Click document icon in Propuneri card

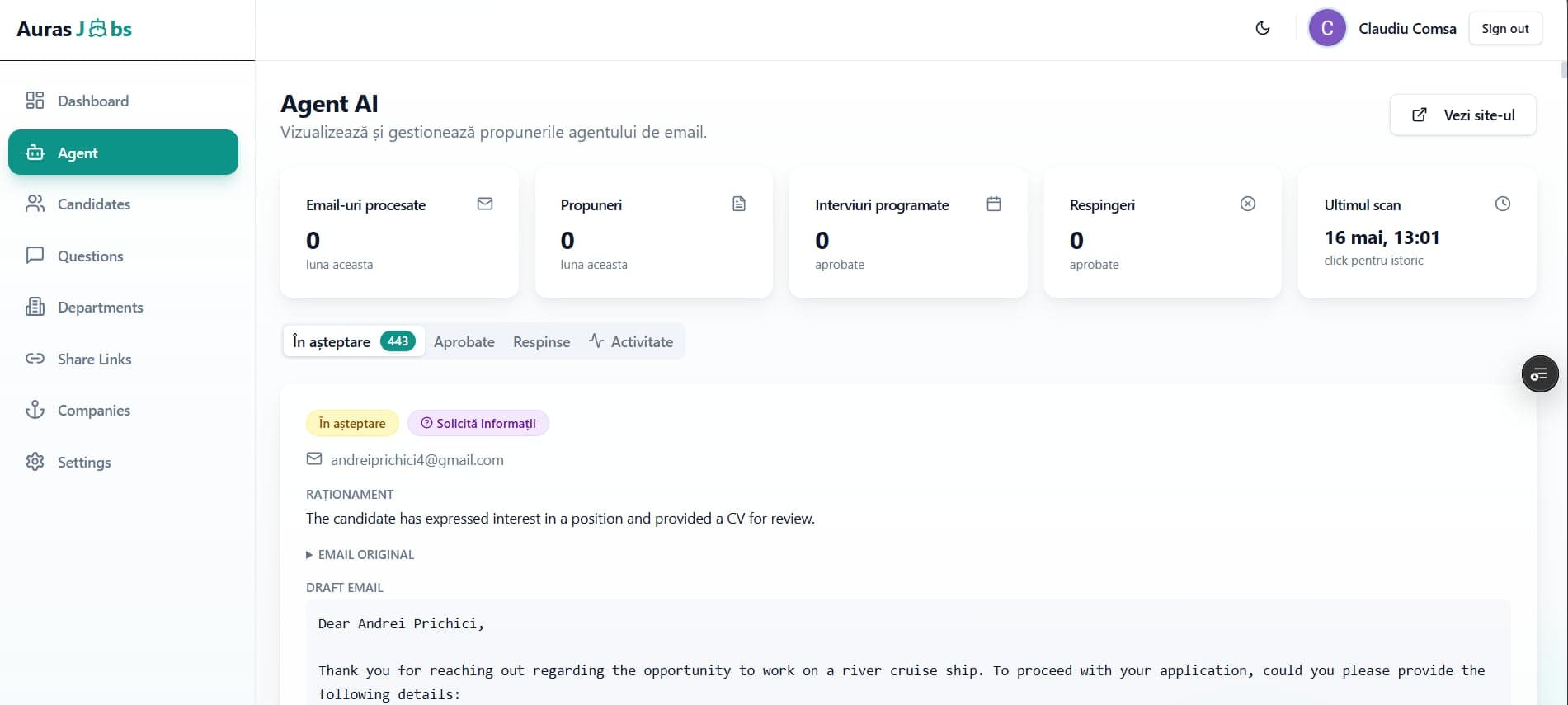[x=739, y=204]
